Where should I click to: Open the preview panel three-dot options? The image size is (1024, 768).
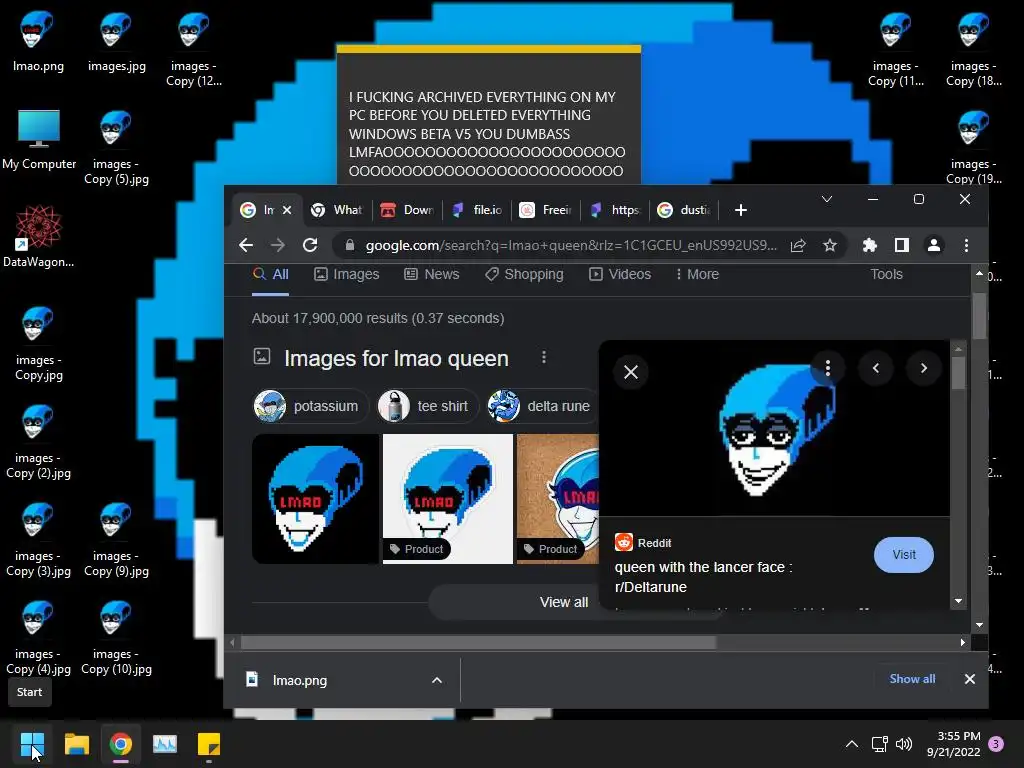click(x=827, y=368)
